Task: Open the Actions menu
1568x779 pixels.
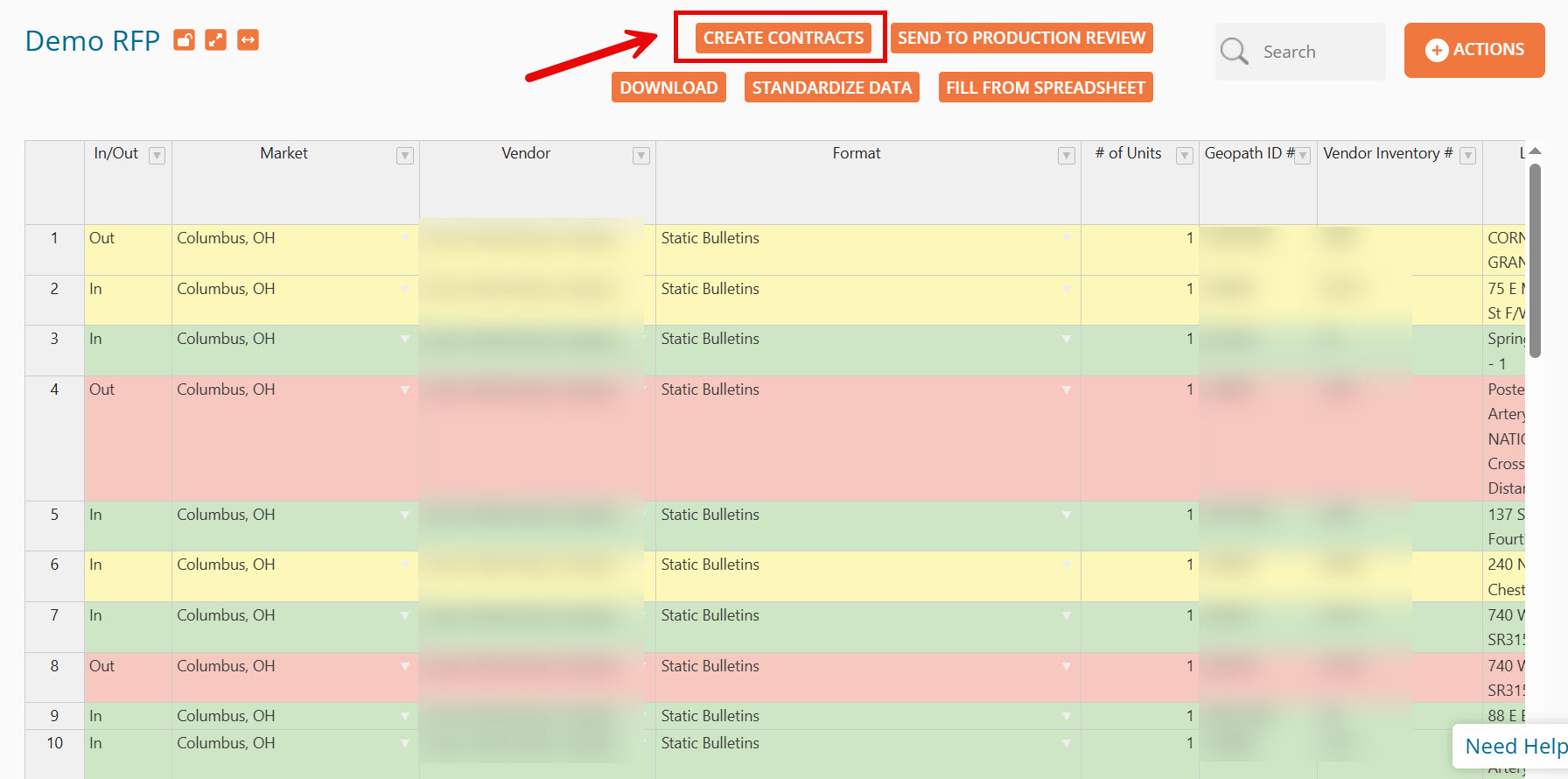Action: point(1474,50)
